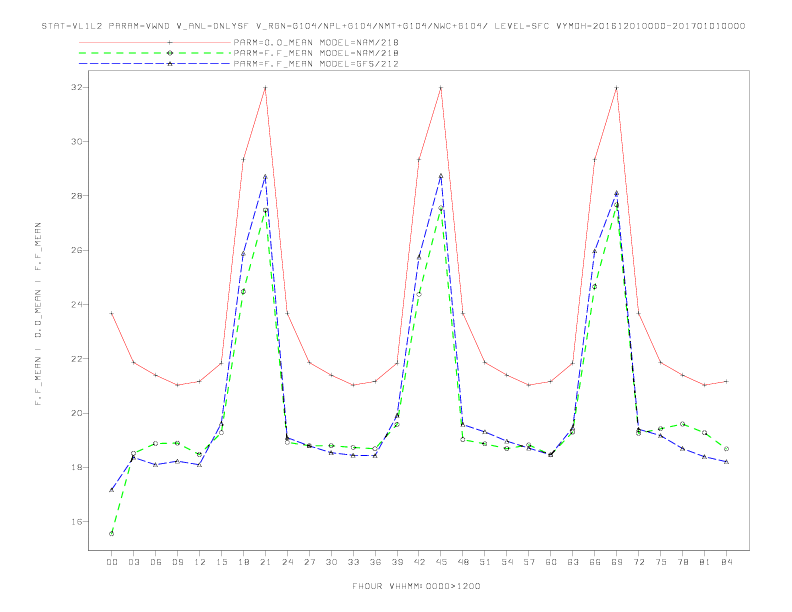Click green NAM circle data point at hour 00
Image resolution: width=792 pixels, height=612 pixels.
(112, 534)
